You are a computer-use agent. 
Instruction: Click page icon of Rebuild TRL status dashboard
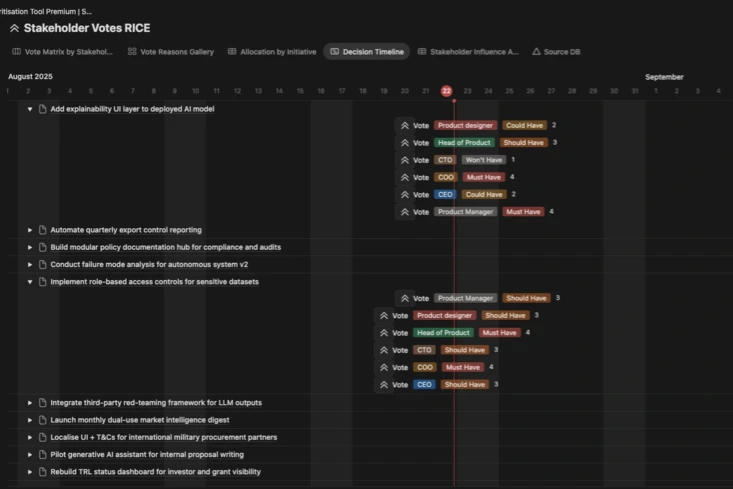tap(43, 472)
